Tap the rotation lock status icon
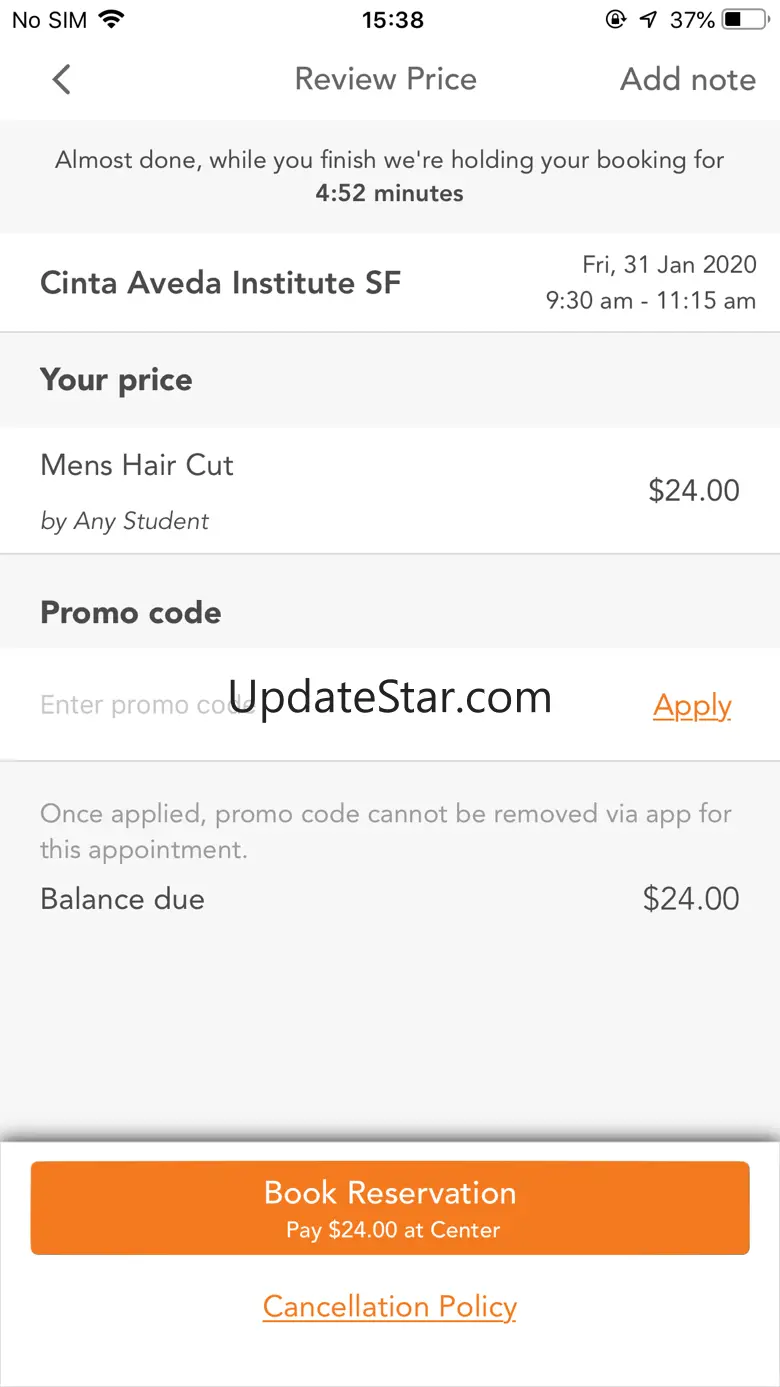Image resolution: width=780 pixels, height=1387 pixels. click(616, 19)
